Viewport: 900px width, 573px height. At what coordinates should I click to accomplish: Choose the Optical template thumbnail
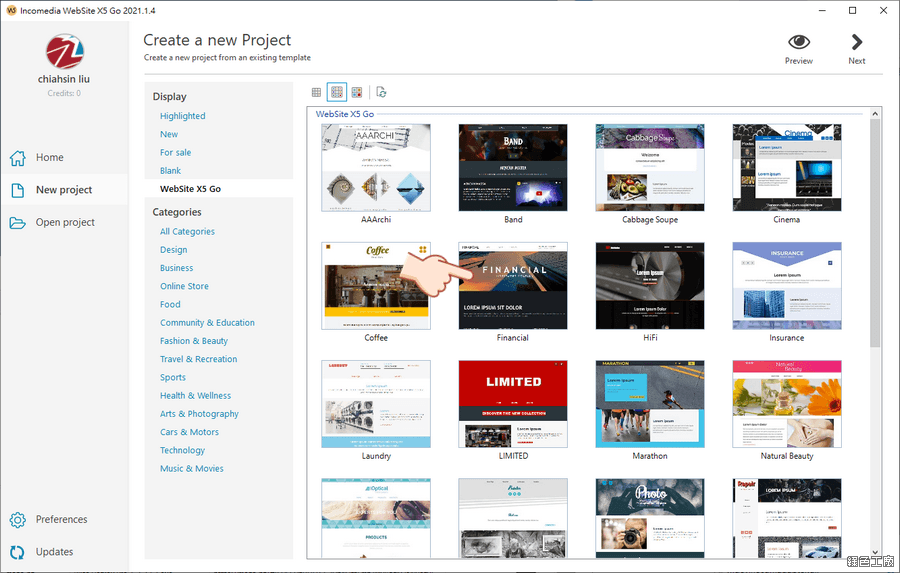pos(376,518)
